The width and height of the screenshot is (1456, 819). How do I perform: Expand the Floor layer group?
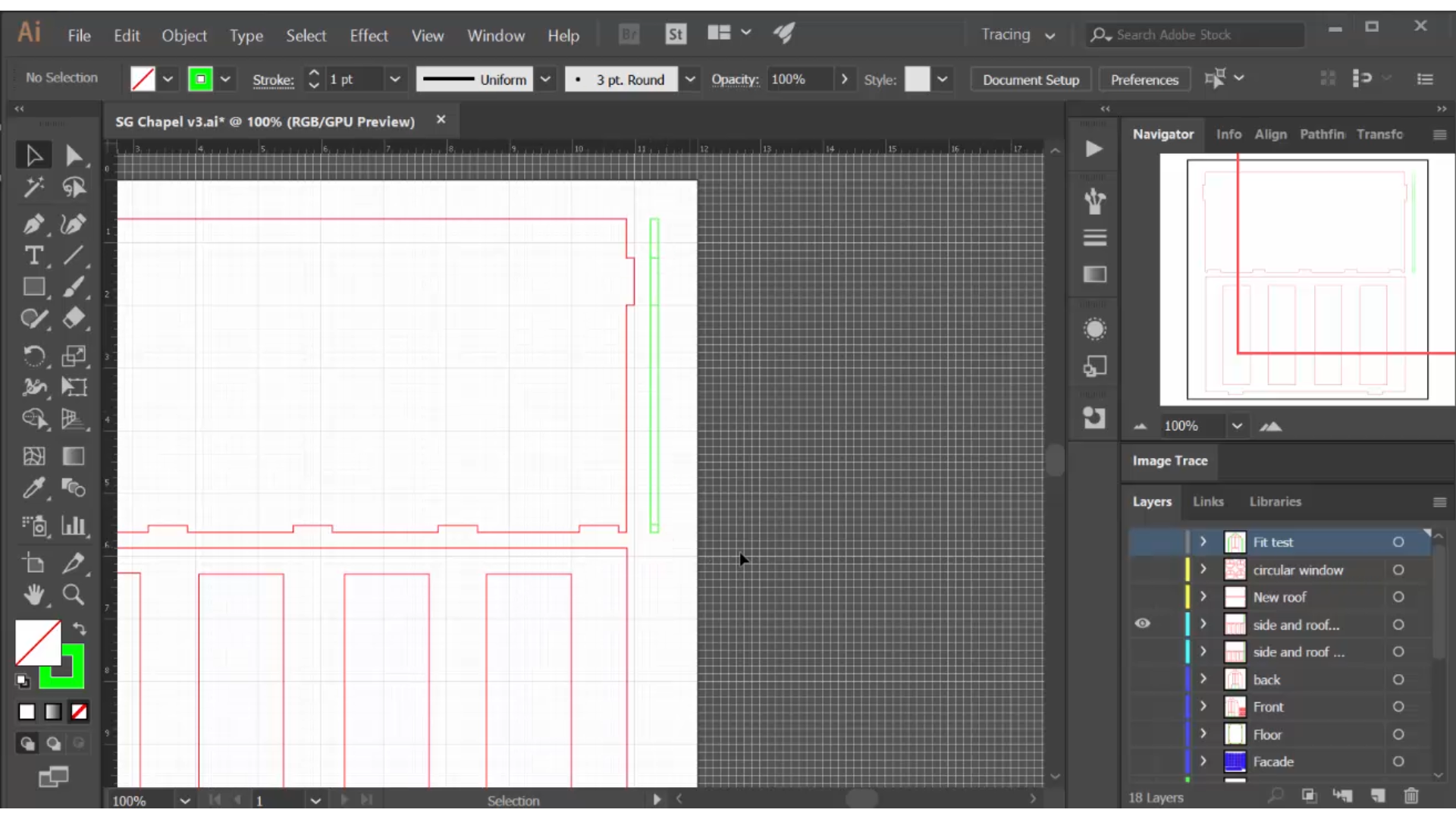click(x=1203, y=734)
